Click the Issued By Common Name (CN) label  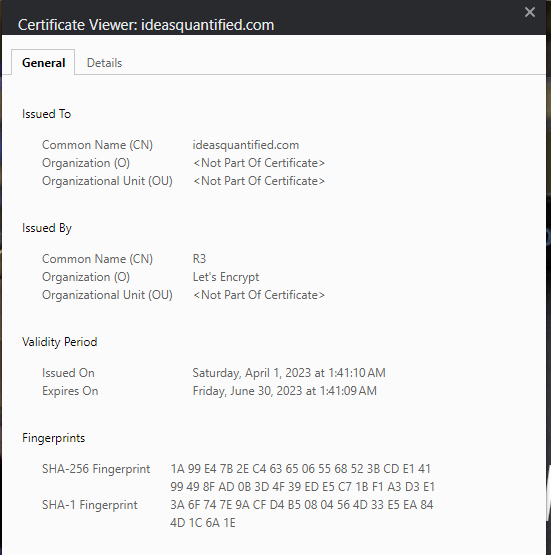[x=97, y=259]
